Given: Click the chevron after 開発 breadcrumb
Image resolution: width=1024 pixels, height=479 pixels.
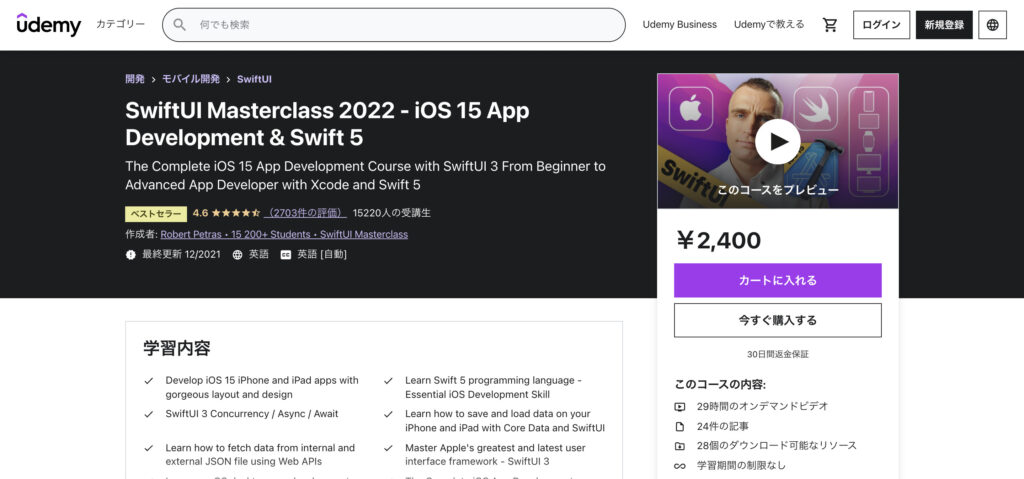Looking at the screenshot, I should pyautogui.click(x=153, y=79).
